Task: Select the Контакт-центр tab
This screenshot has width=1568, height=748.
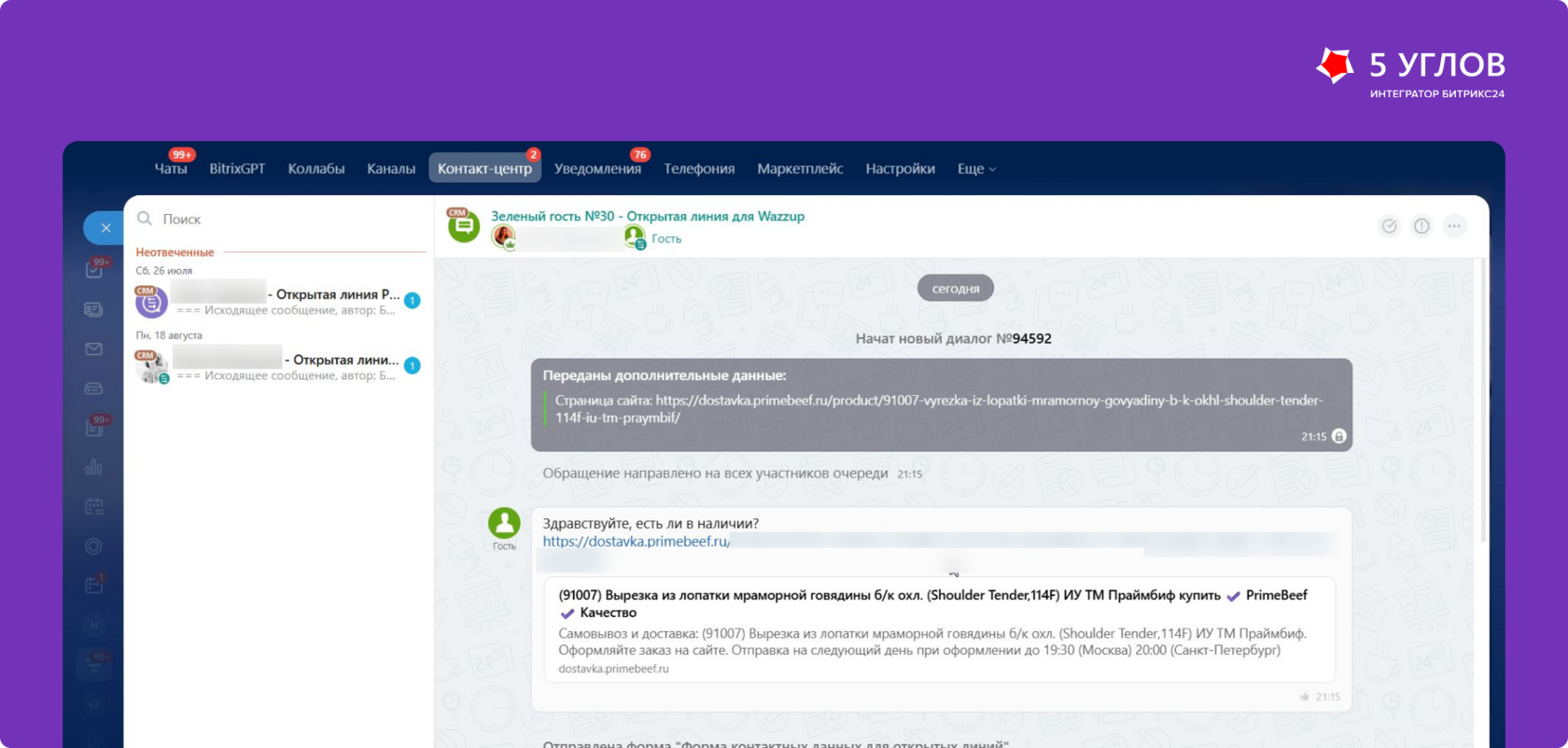Action: click(484, 169)
